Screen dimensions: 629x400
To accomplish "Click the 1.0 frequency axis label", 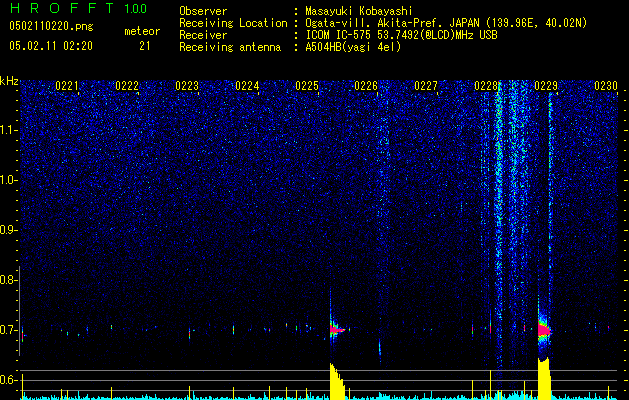I will [x=7, y=180].
